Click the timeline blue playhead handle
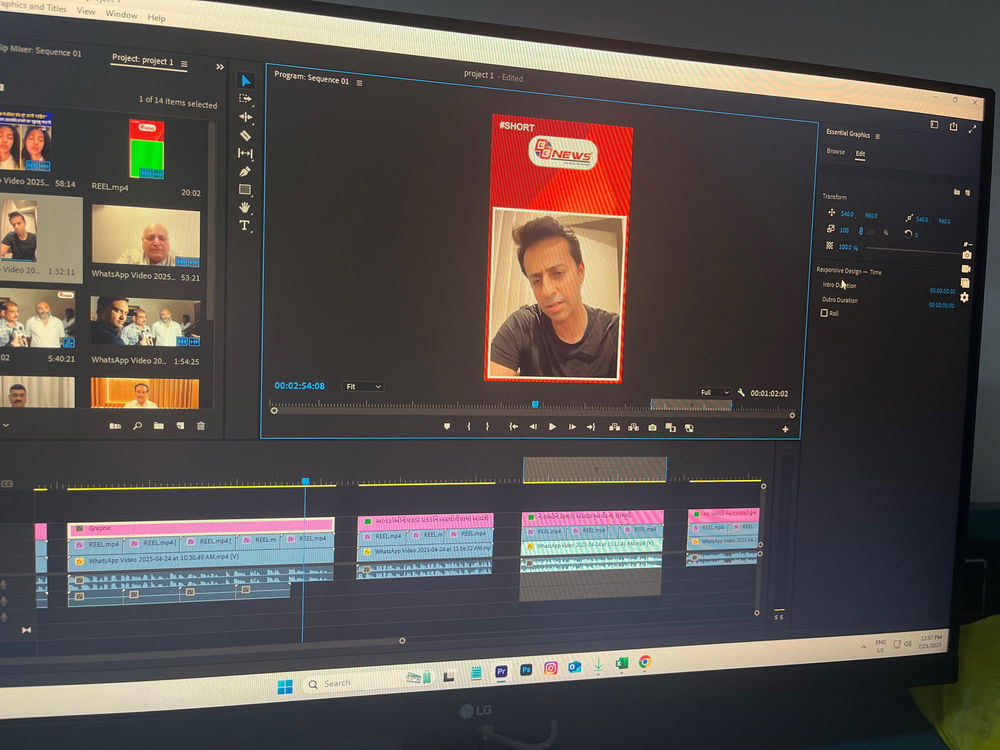The image size is (1000, 750). (305, 481)
